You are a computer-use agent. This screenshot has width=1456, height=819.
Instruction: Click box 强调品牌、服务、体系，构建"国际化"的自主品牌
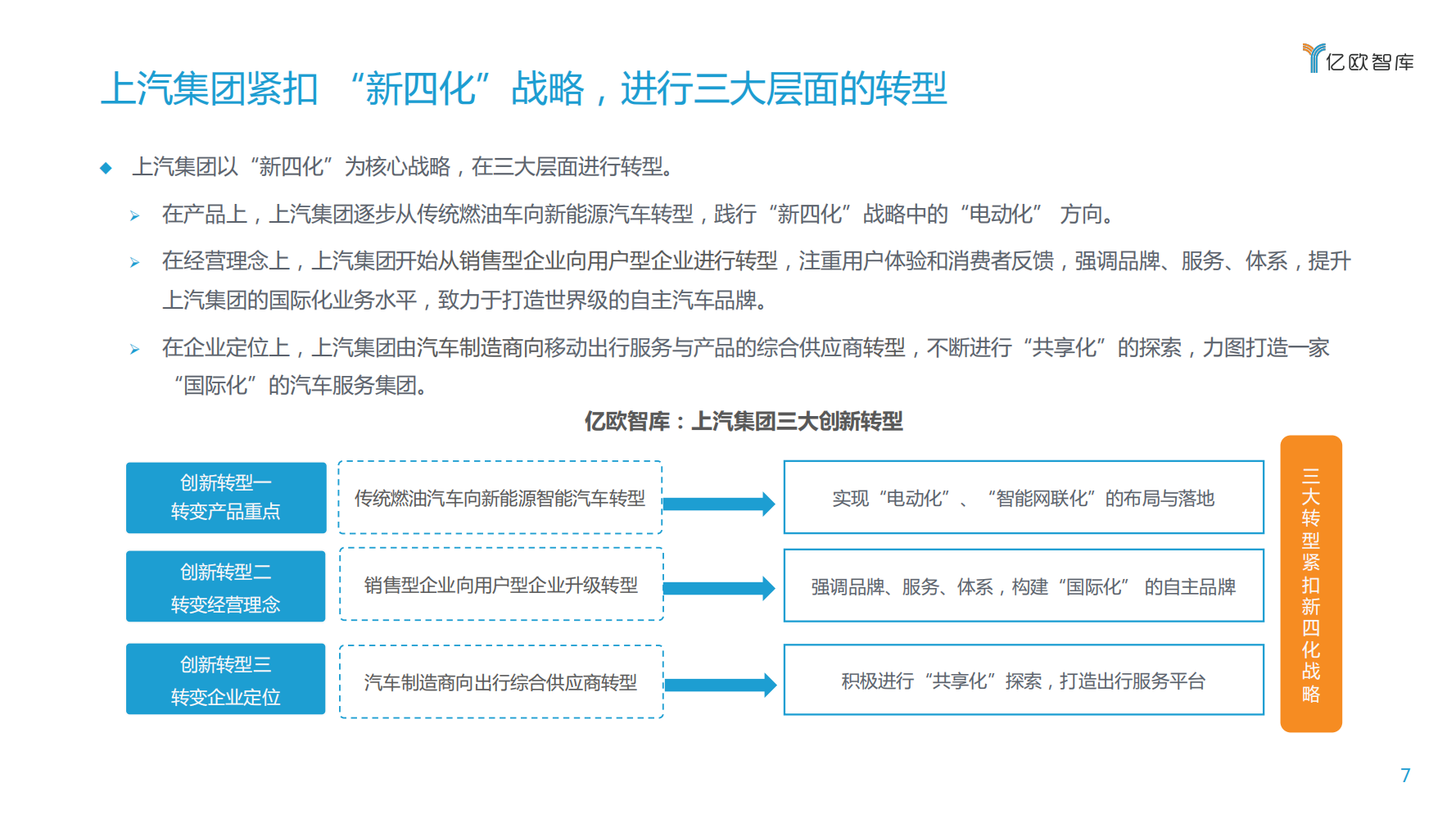pos(1024,586)
